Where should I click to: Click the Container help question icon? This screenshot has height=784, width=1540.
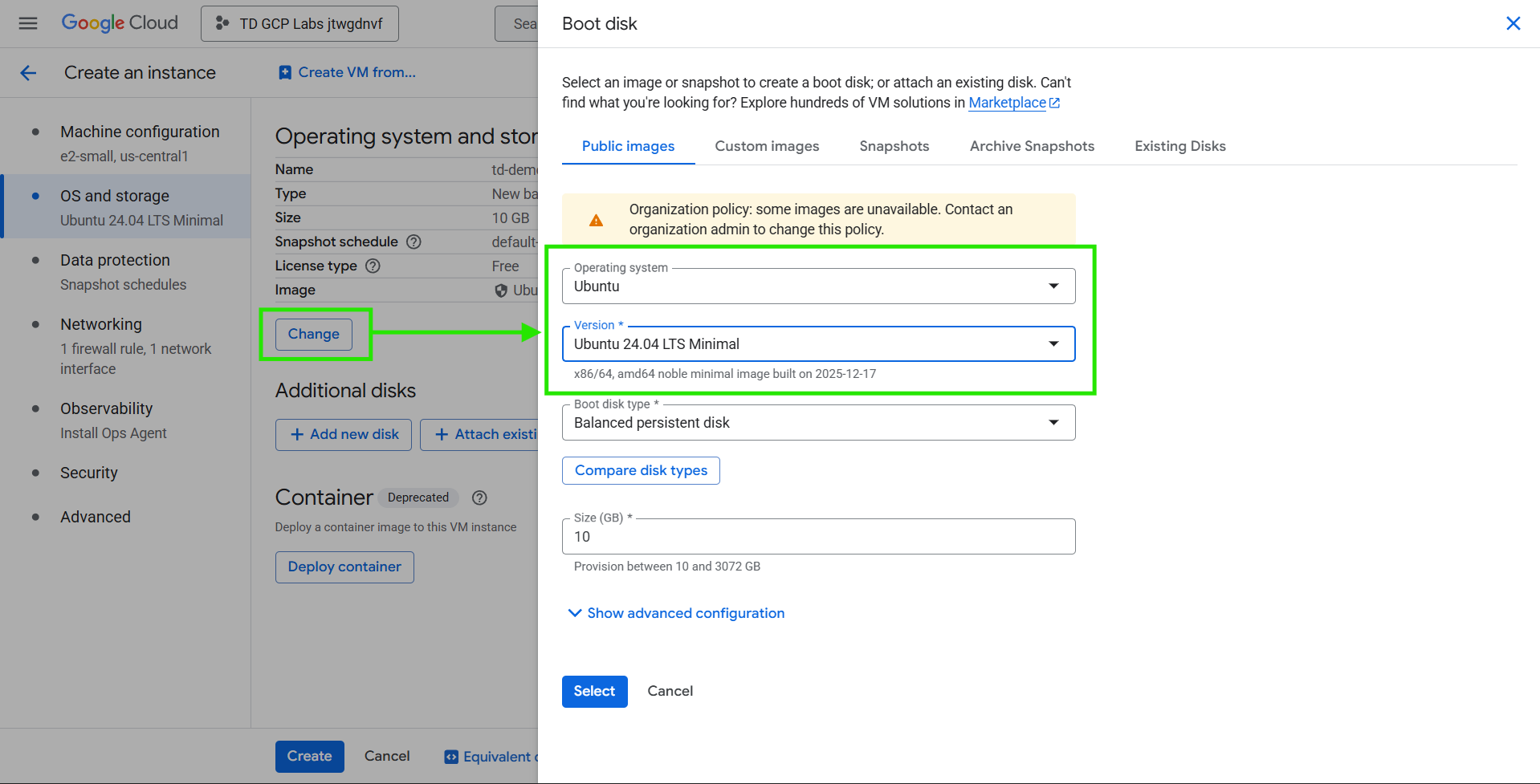pos(479,498)
